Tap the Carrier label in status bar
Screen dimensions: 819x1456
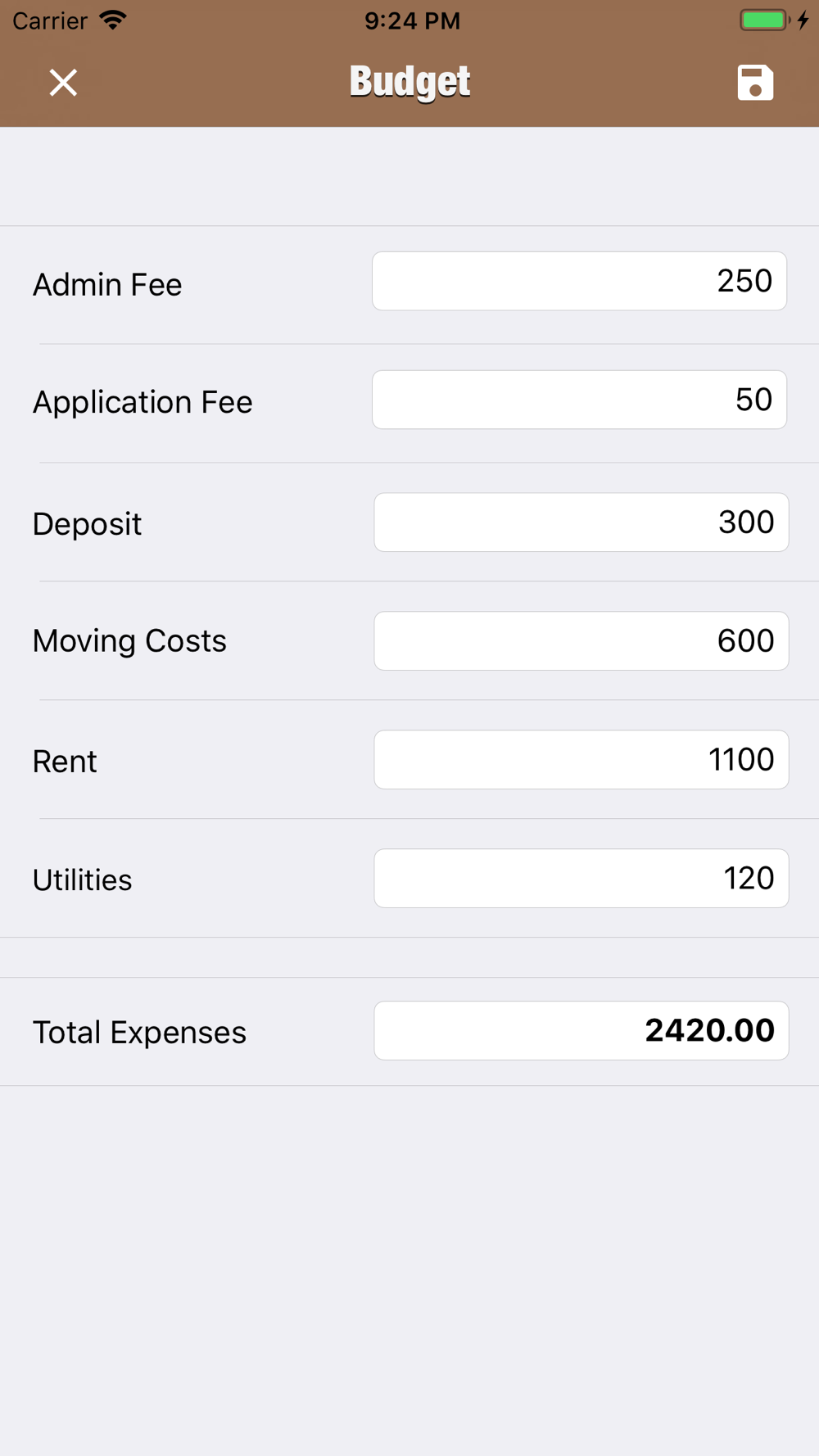coord(50,20)
